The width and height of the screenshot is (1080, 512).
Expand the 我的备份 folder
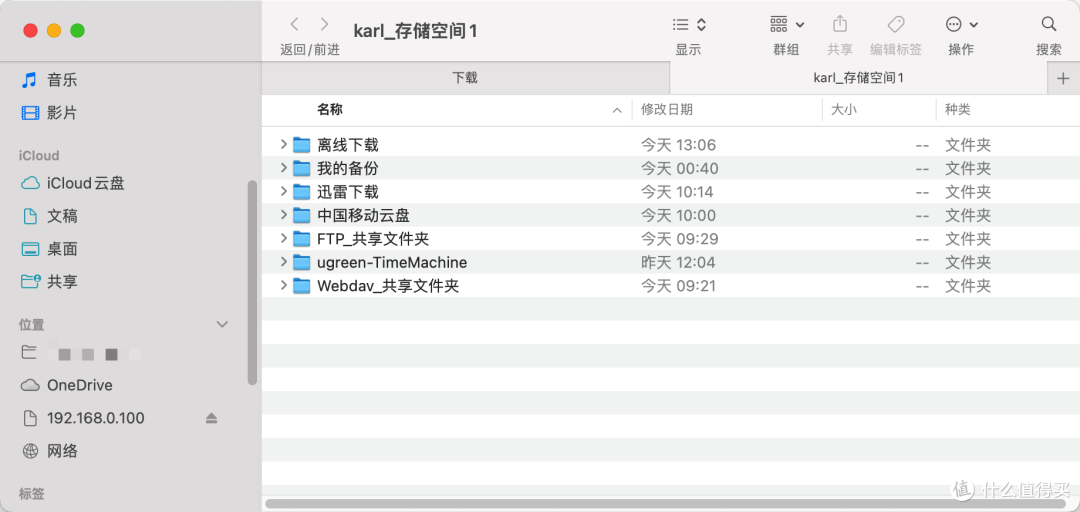[x=283, y=168]
